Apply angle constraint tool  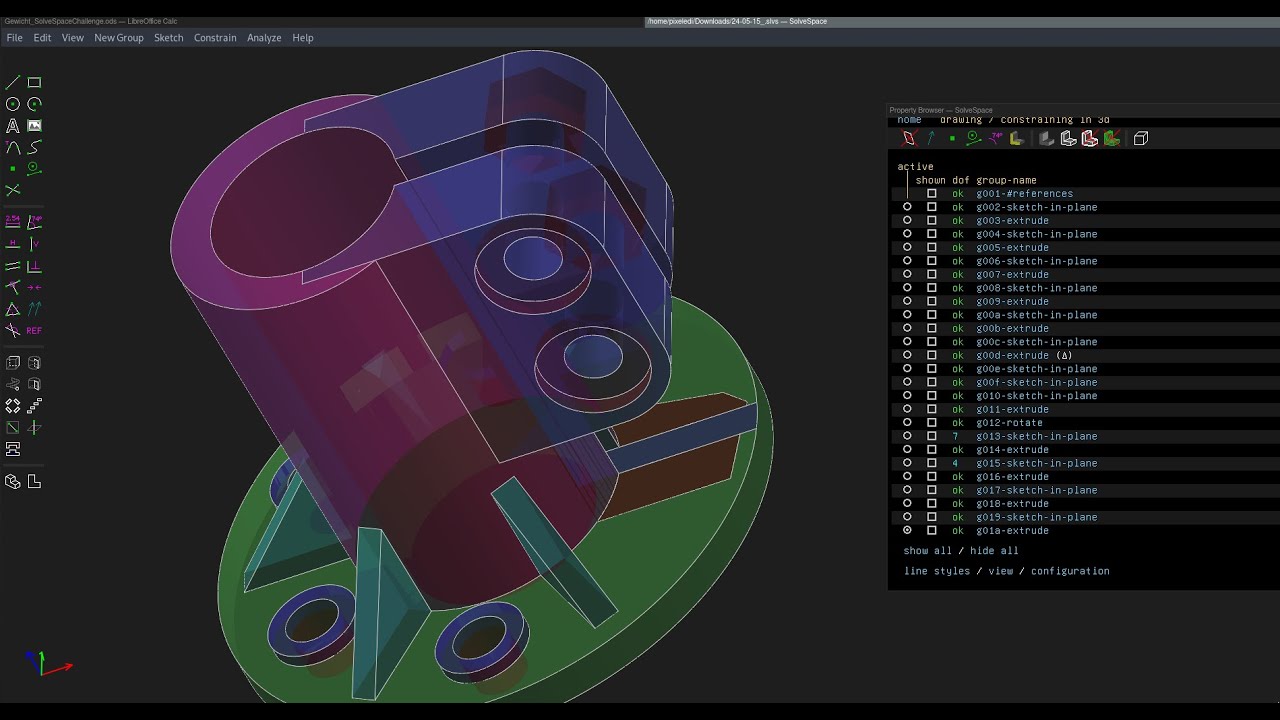click(34, 221)
